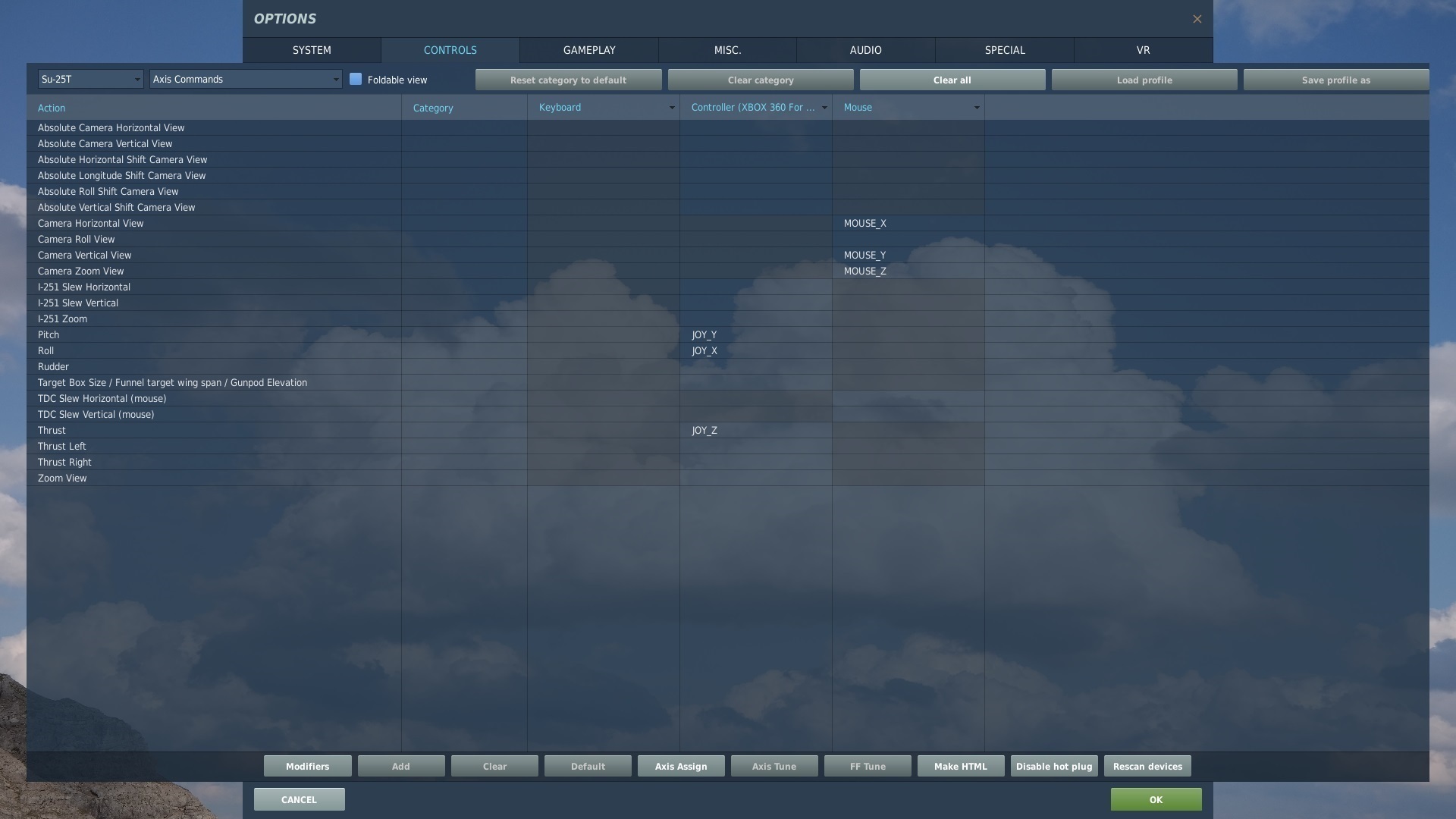Toggle the Foldable view checkbox
This screenshot has height=819, width=1456.
coord(356,79)
